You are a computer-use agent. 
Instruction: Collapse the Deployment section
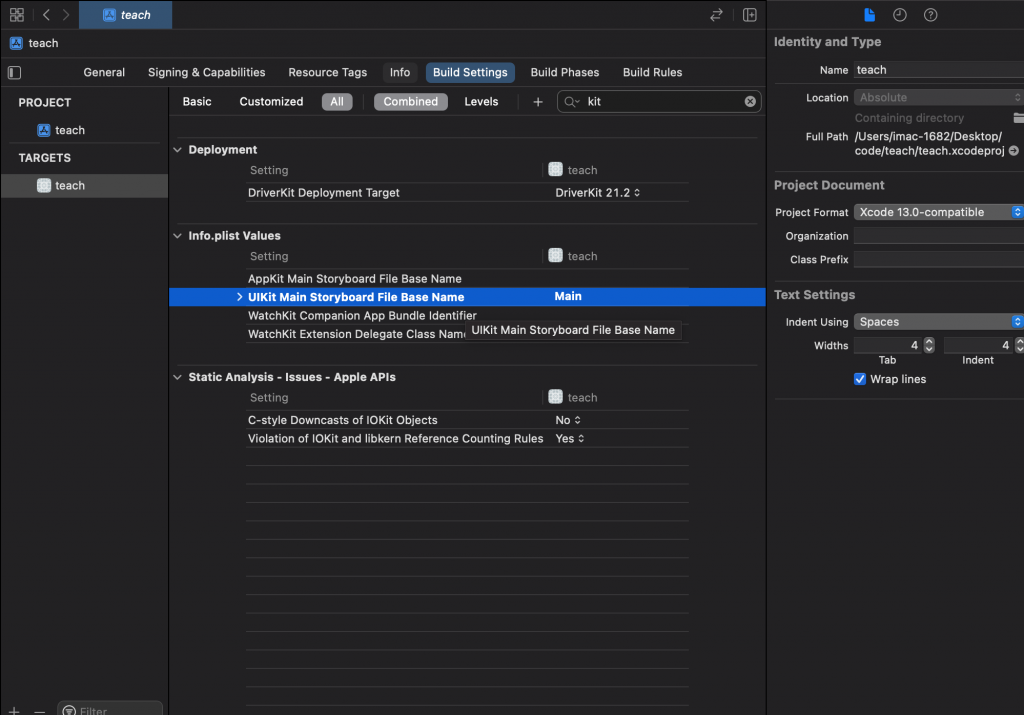(x=178, y=150)
